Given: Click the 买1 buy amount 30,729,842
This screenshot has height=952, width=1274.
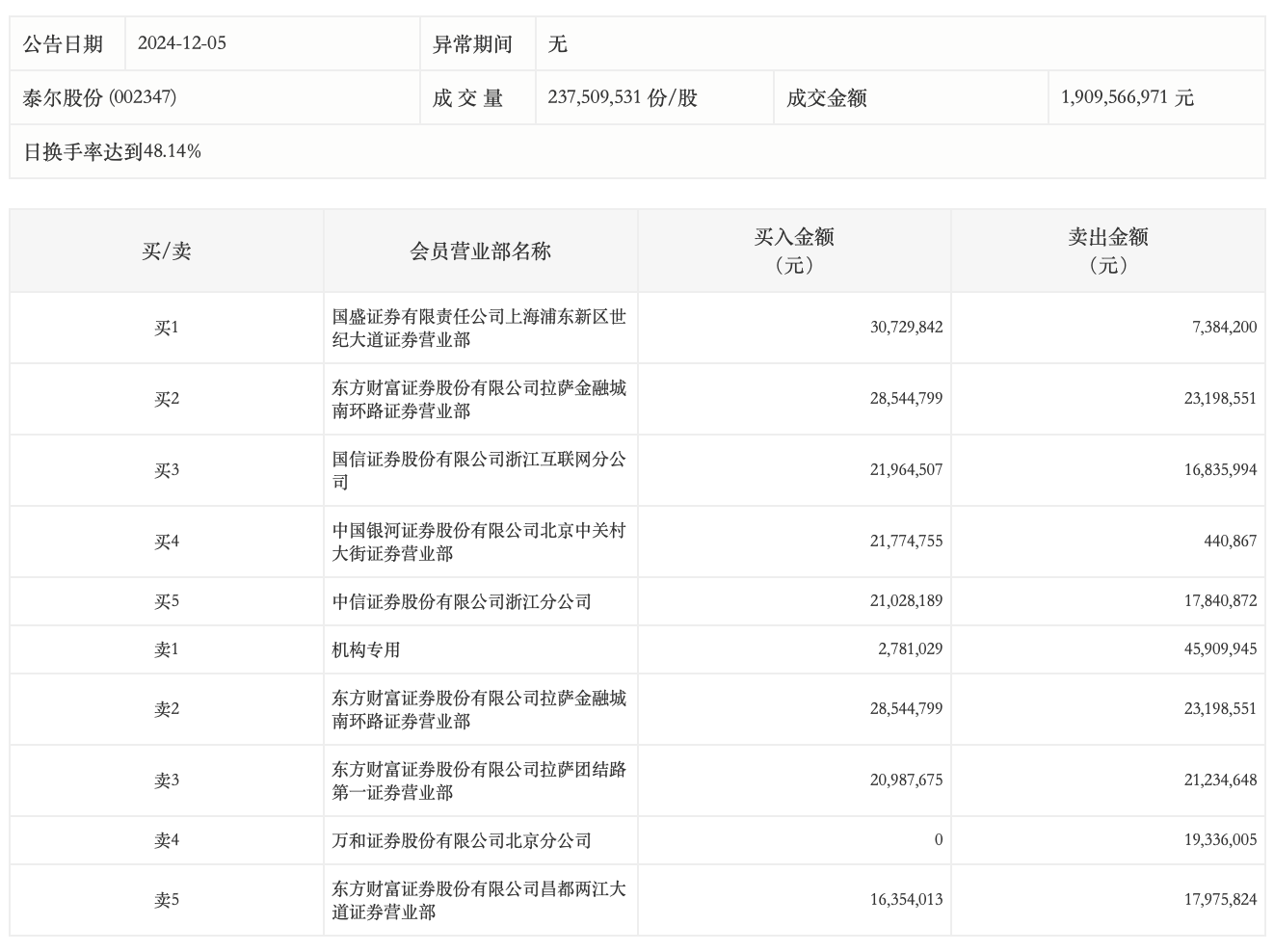Looking at the screenshot, I should click(x=906, y=328).
